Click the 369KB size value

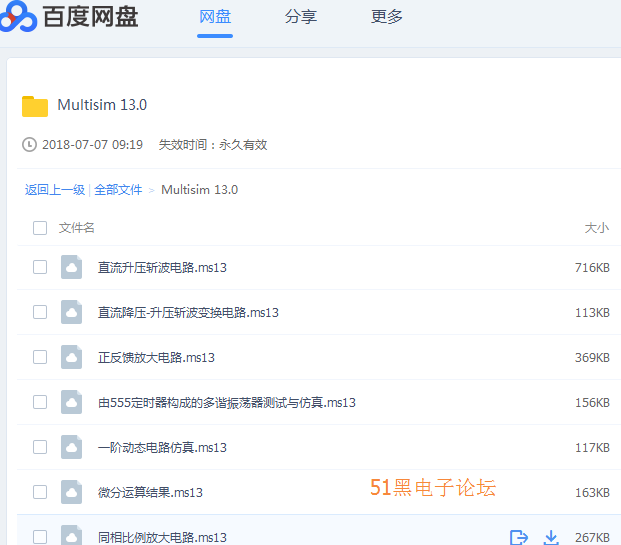592,358
